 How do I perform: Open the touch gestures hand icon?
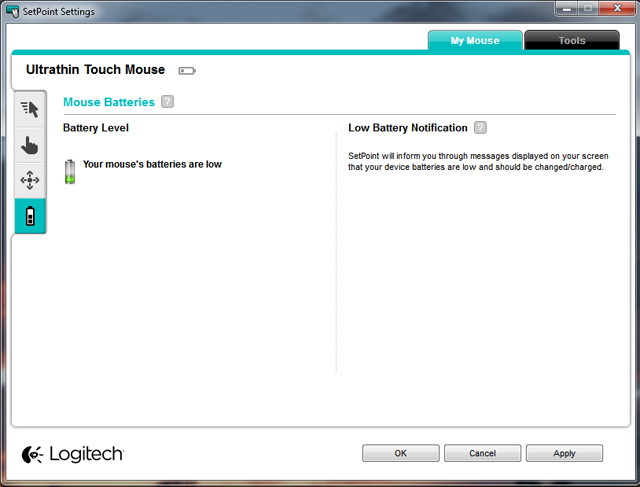click(30, 145)
